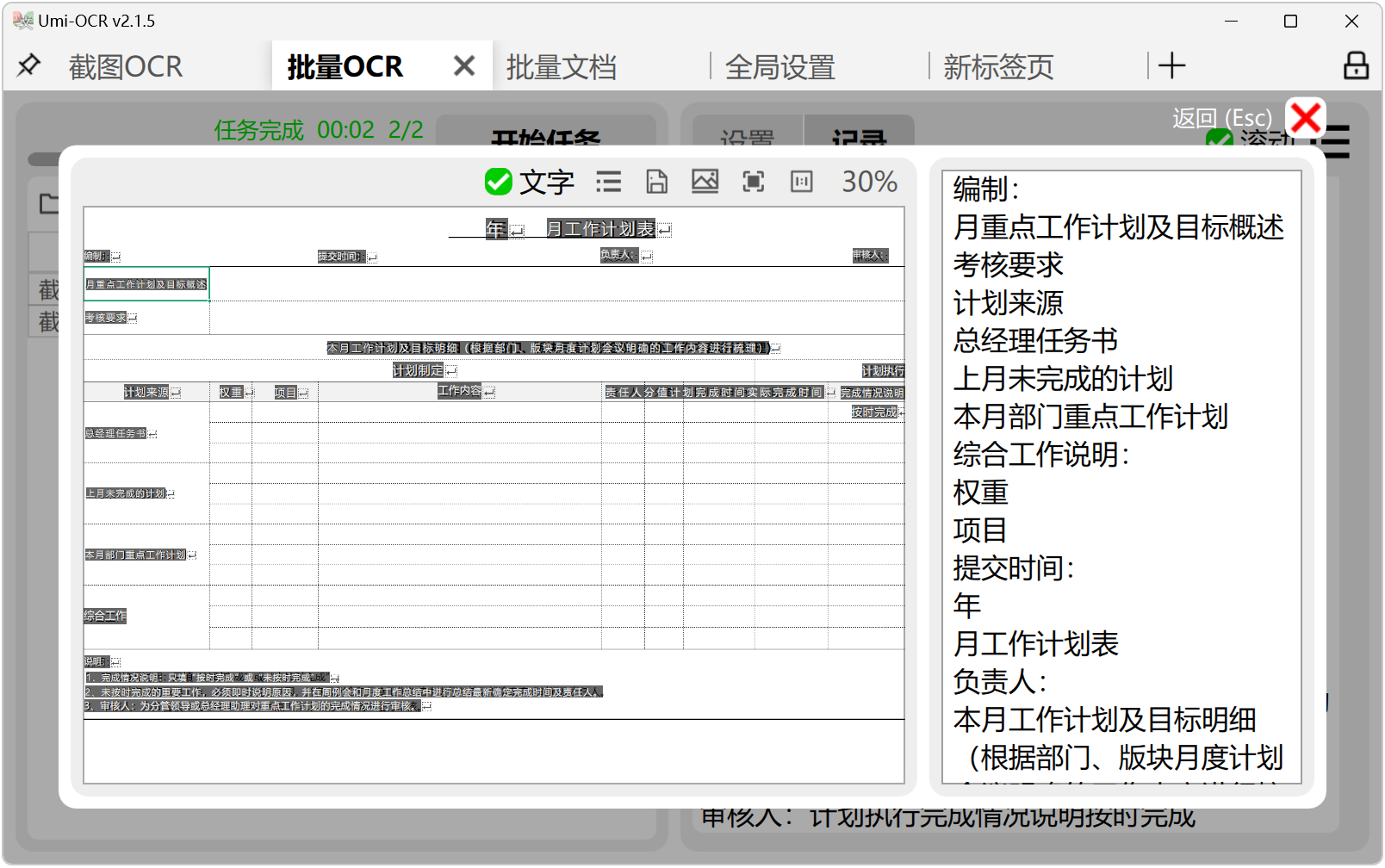
Task: Close the image preview with the red X
Action: pos(1306,117)
